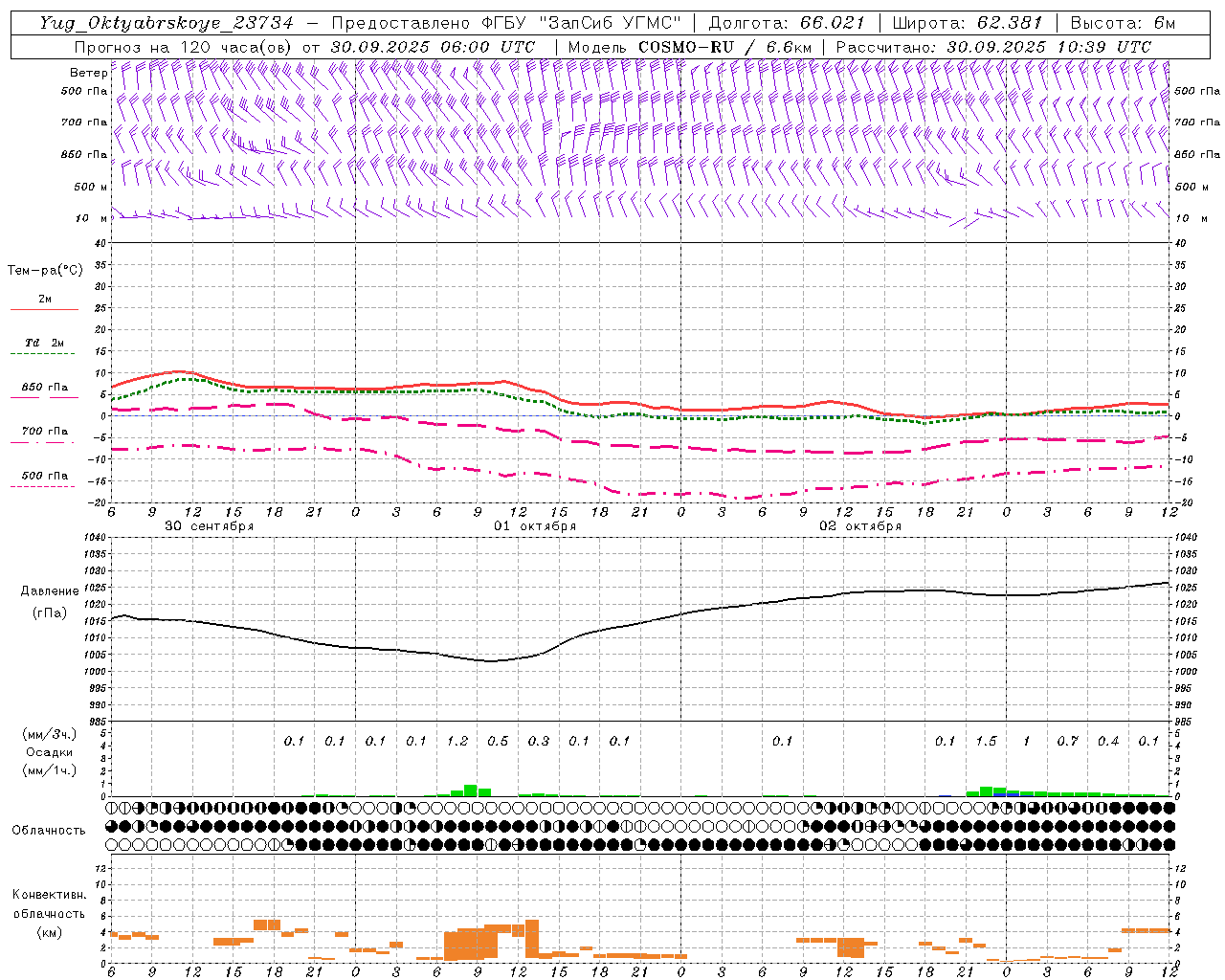Click the Тем-ра(°C) temperature panel label
Screen dimensions: 1225x980
coord(45,271)
